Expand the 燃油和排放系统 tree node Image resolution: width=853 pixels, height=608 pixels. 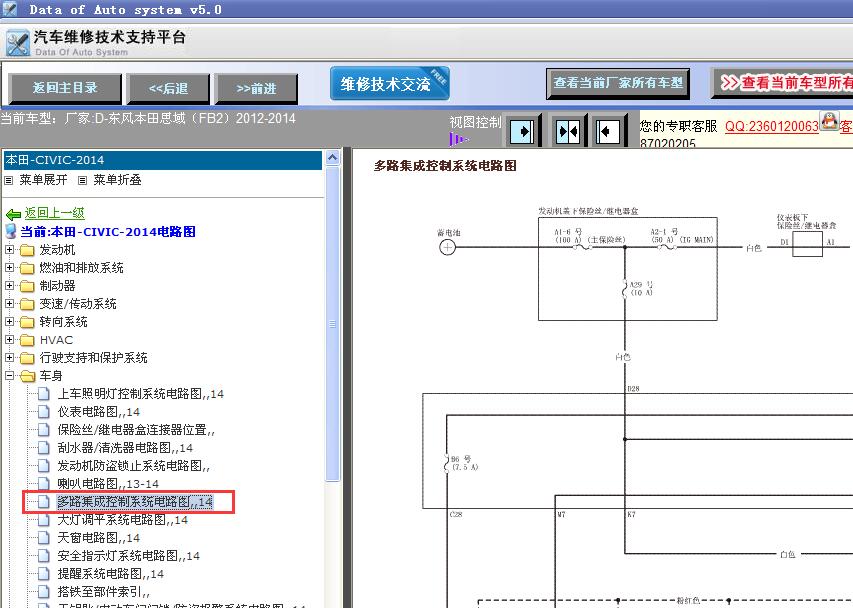click(x=9, y=268)
